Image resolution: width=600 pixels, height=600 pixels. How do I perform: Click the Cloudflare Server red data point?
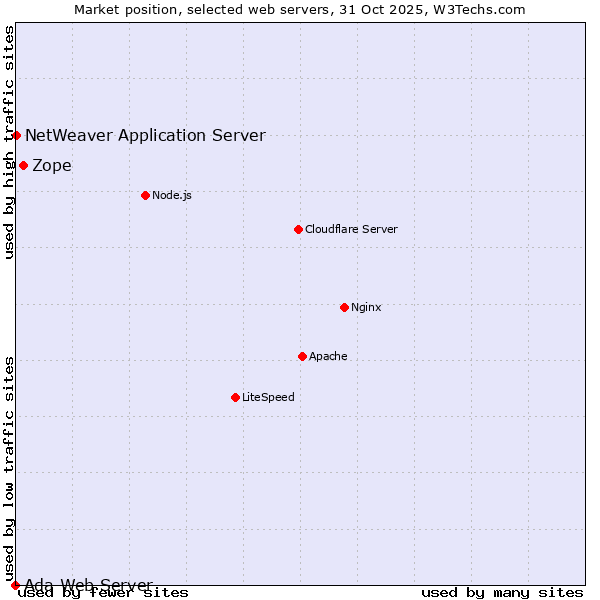[298, 229]
